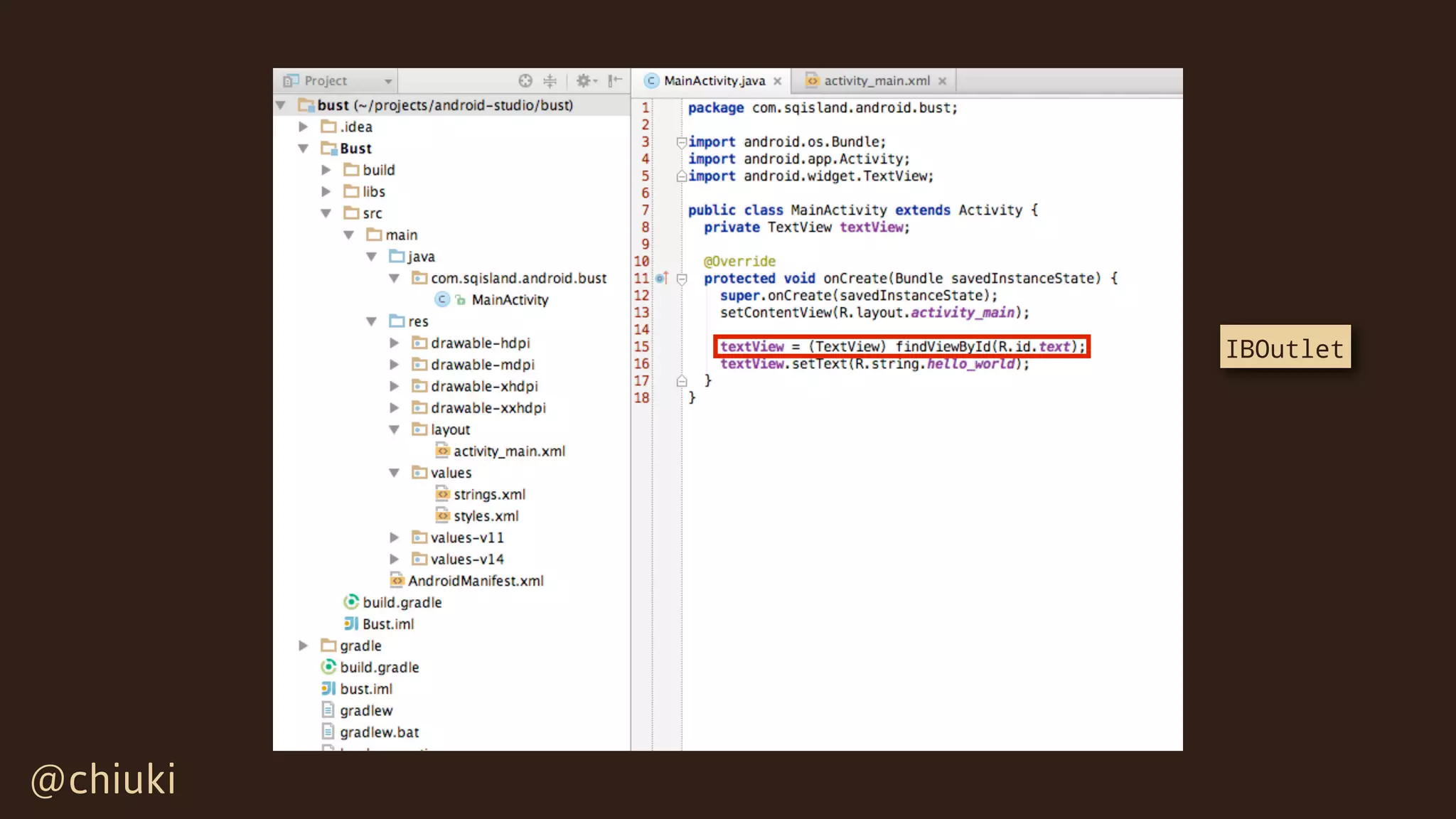
Task: Click the Collapse All icon in Project panel
Action: click(550, 81)
